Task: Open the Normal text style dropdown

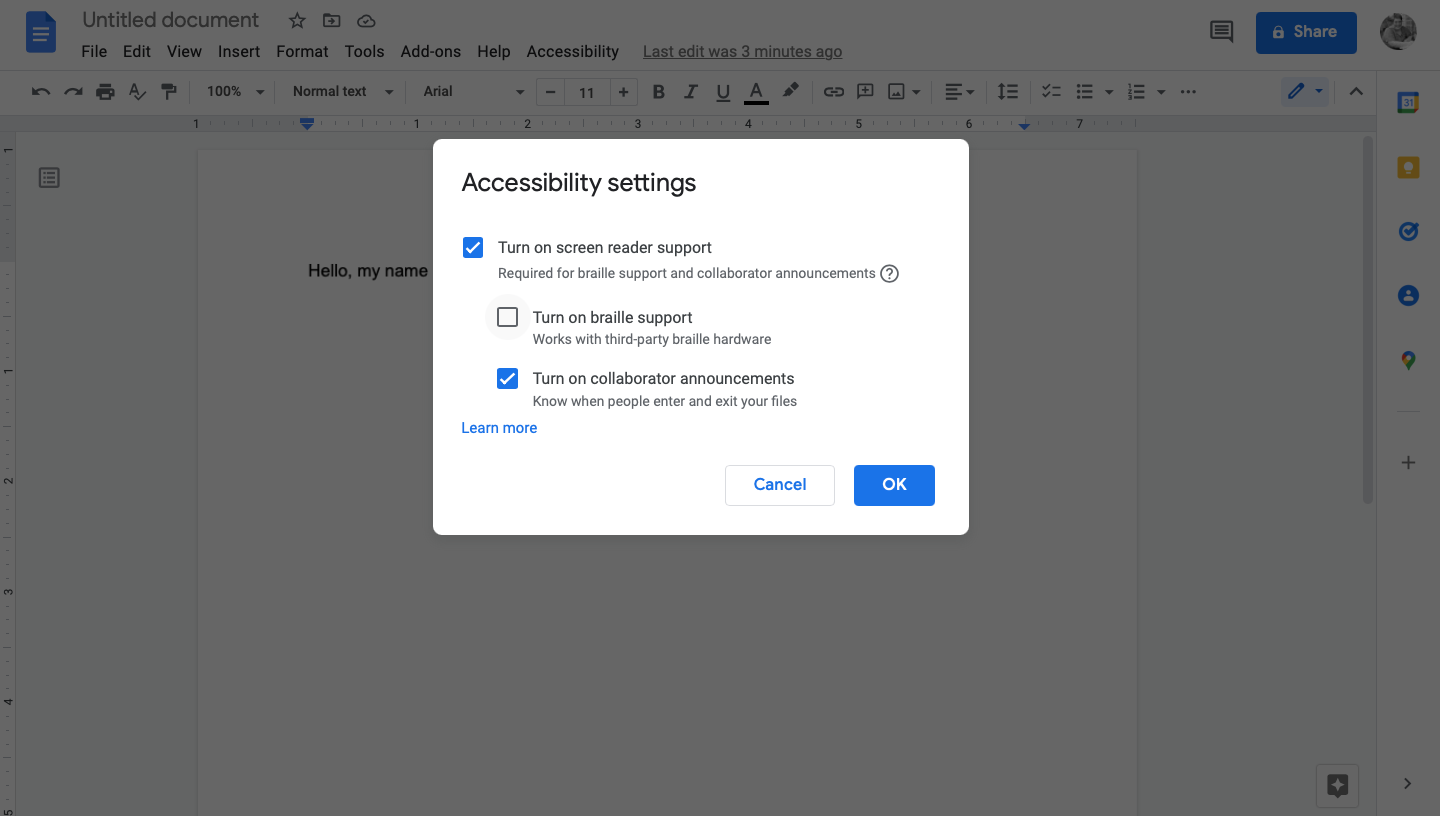Action: [x=343, y=92]
